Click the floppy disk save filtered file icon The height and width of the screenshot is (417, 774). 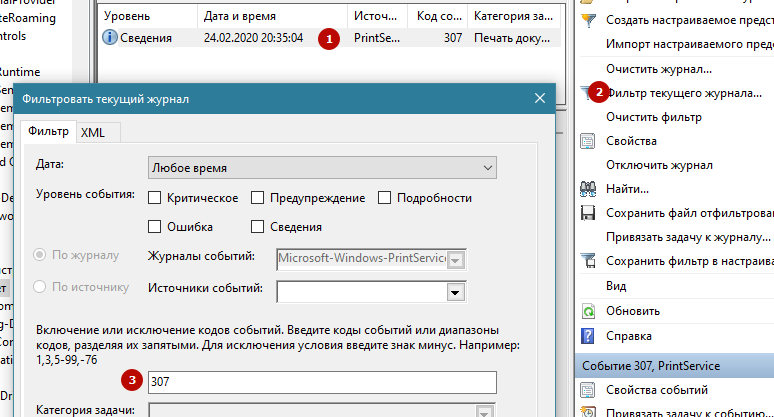click(x=589, y=213)
